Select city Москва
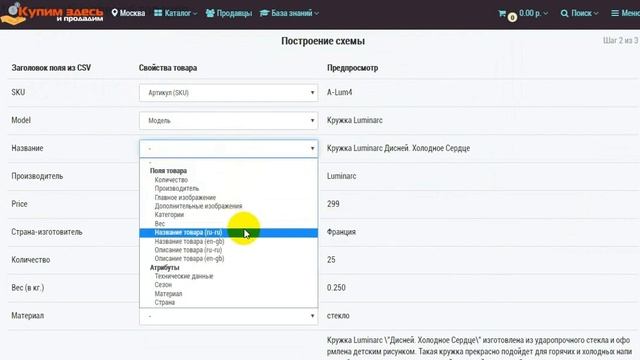The width and height of the screenshot is (640, 360). click(132, 13)
